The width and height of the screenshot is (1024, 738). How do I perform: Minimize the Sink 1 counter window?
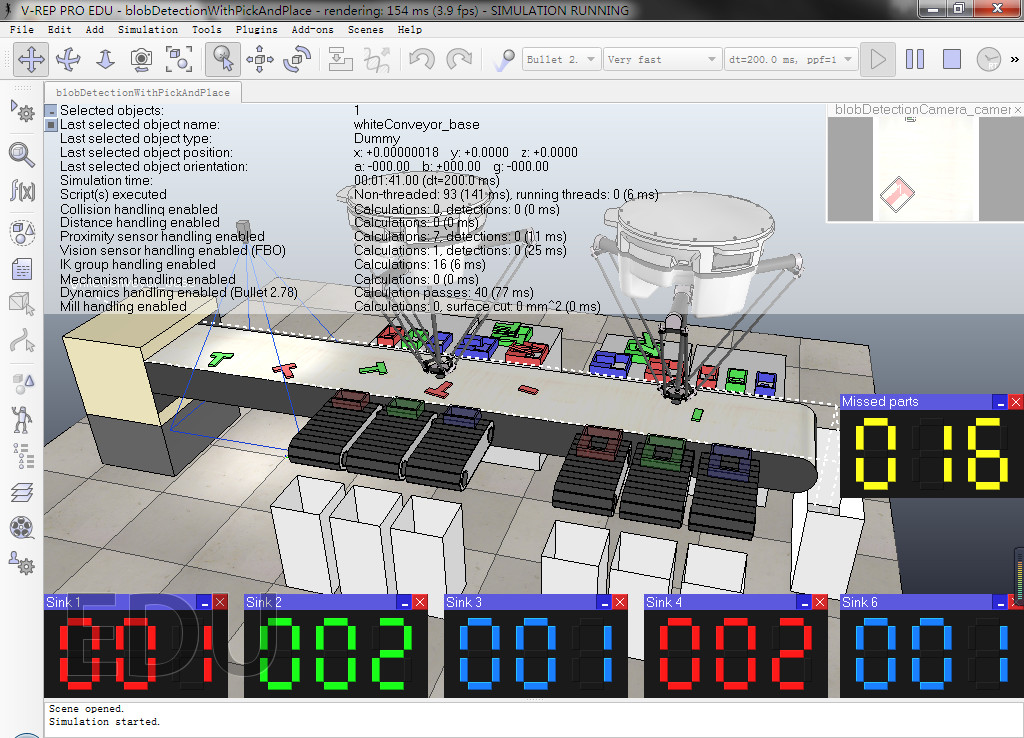tap(204, 602)
